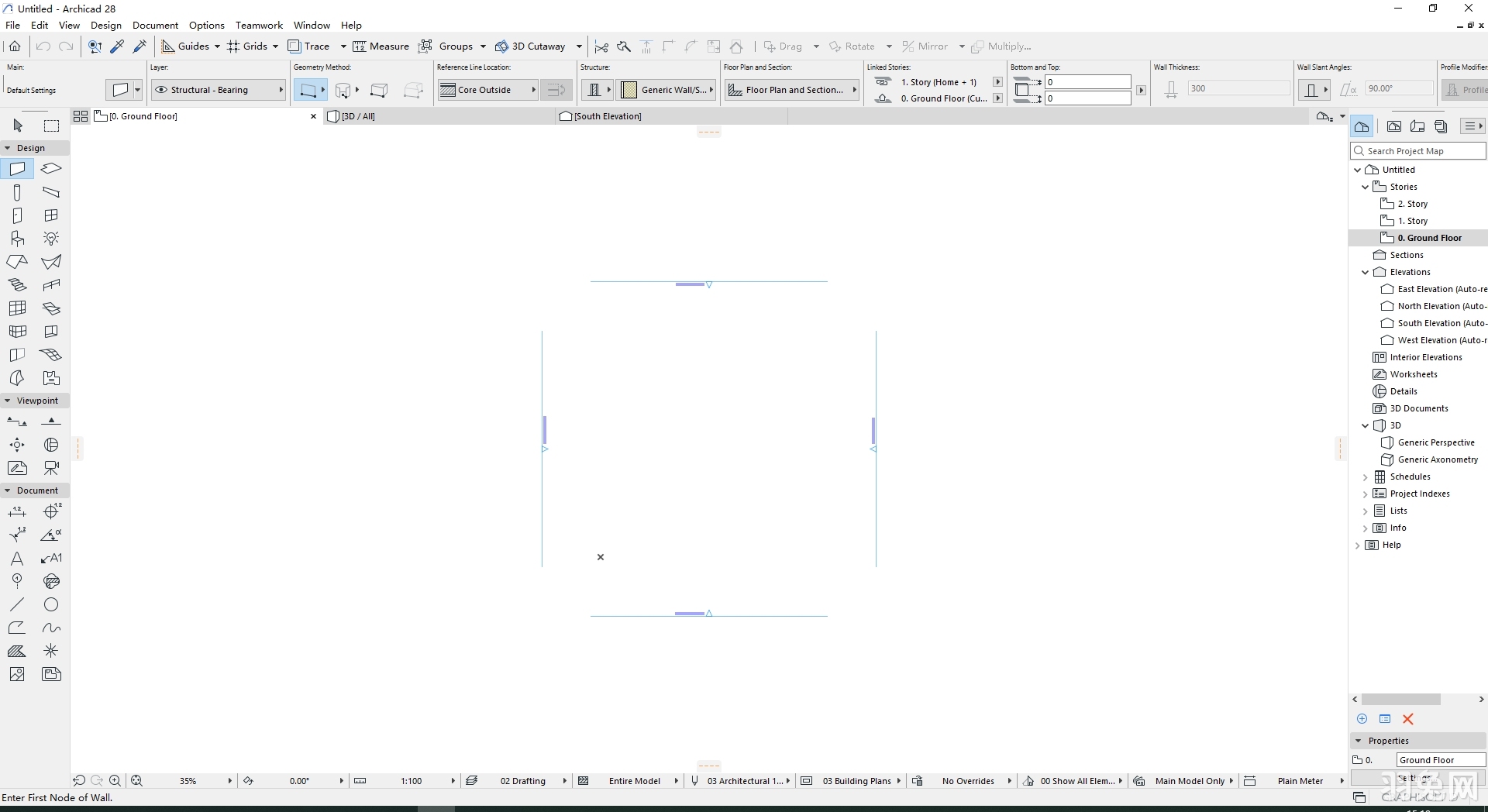
Task: Open the Teamwork menu
Action: click(x=259, y=25)
